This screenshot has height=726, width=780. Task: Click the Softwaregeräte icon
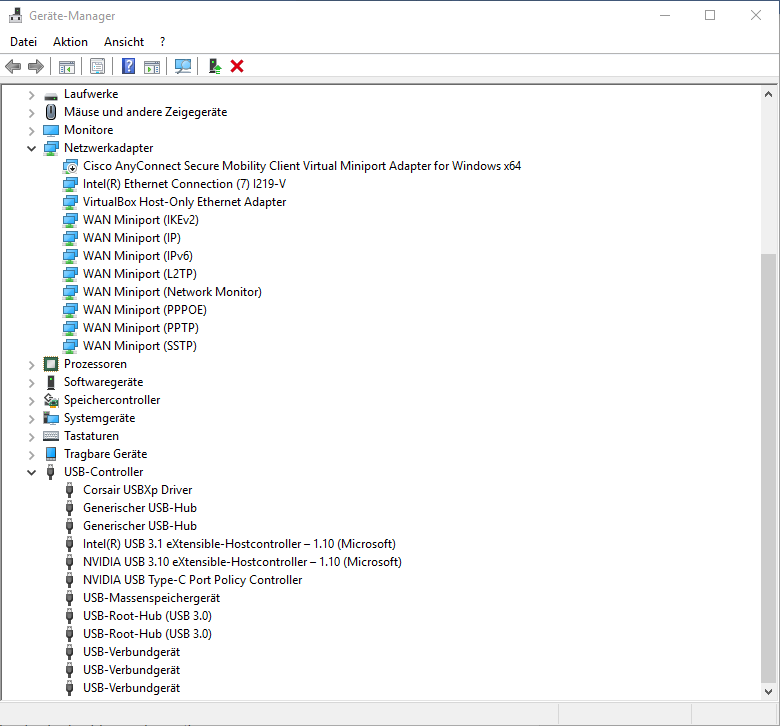[x=51, y=382]
